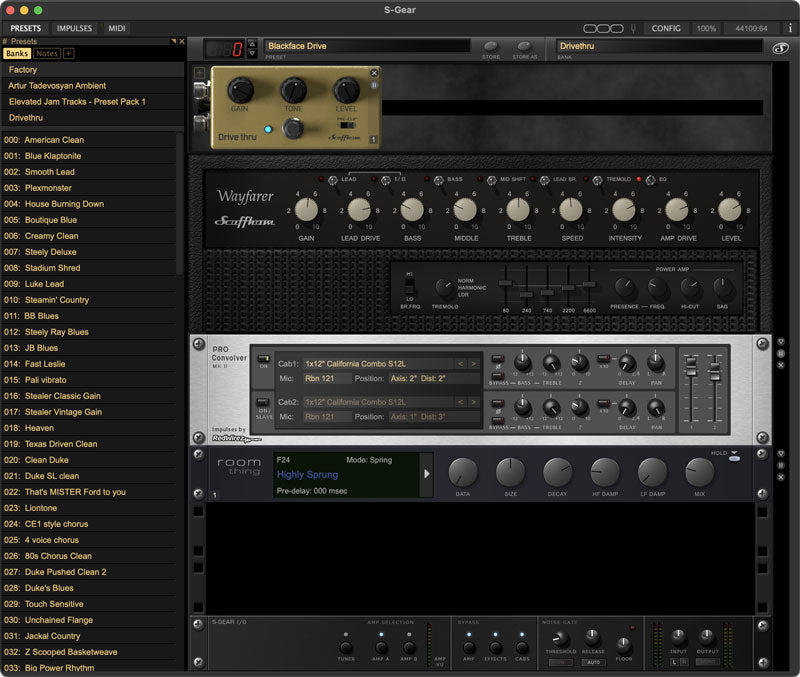This screenshot has height=677, width=800.
Task: Click the Drive thru TONE knob
Action: 293,90
